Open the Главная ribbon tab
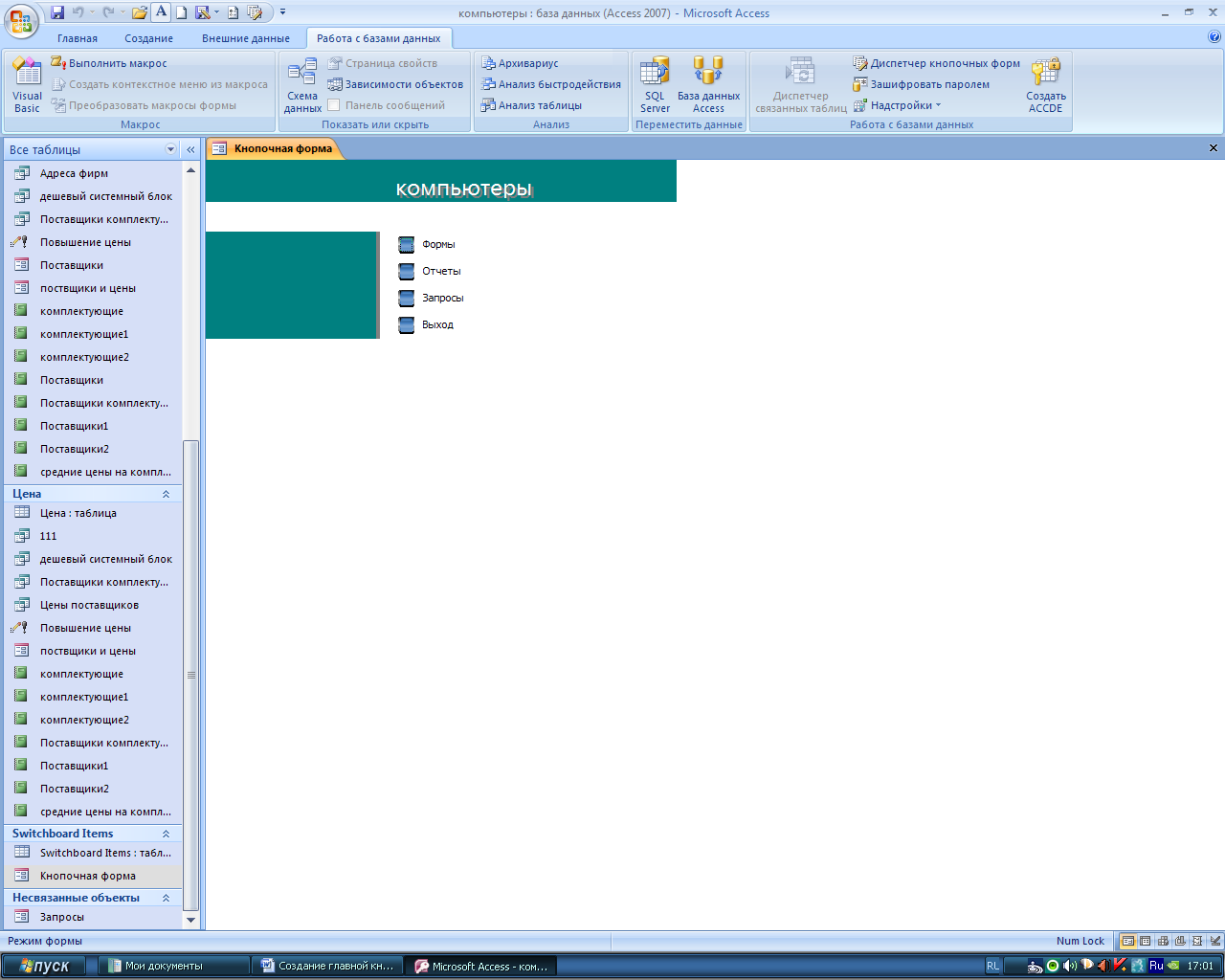 point(78,38)
